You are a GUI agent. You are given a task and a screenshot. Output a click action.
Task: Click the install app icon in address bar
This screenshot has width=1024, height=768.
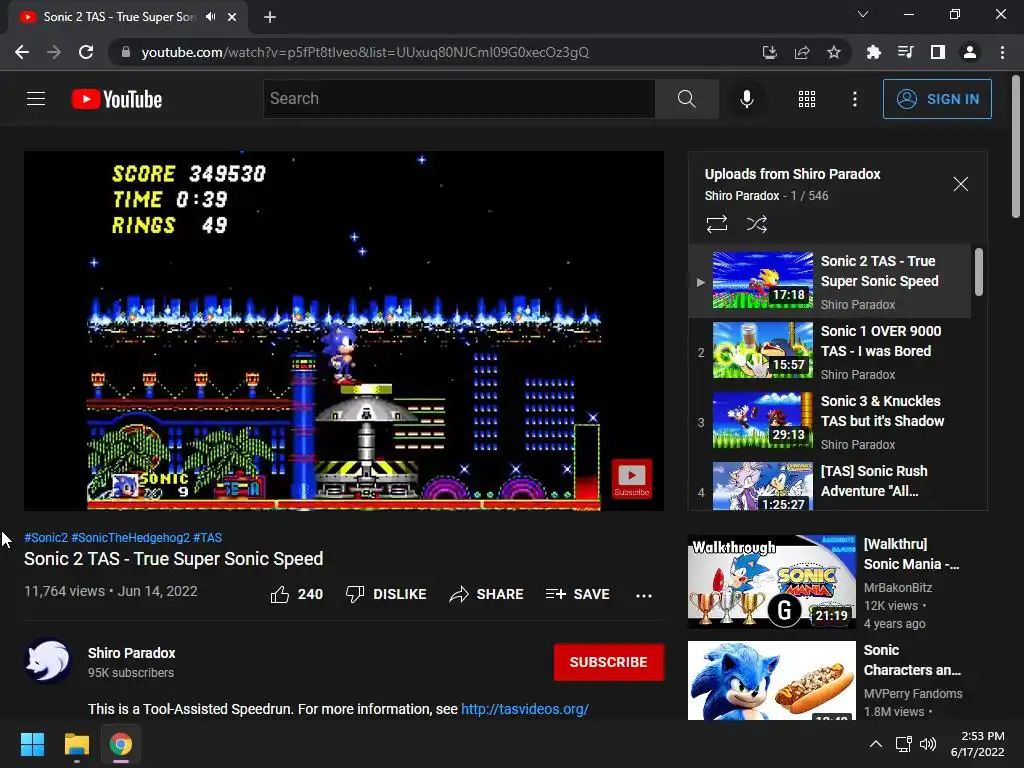pyautogui.click(x=770, y=52)
